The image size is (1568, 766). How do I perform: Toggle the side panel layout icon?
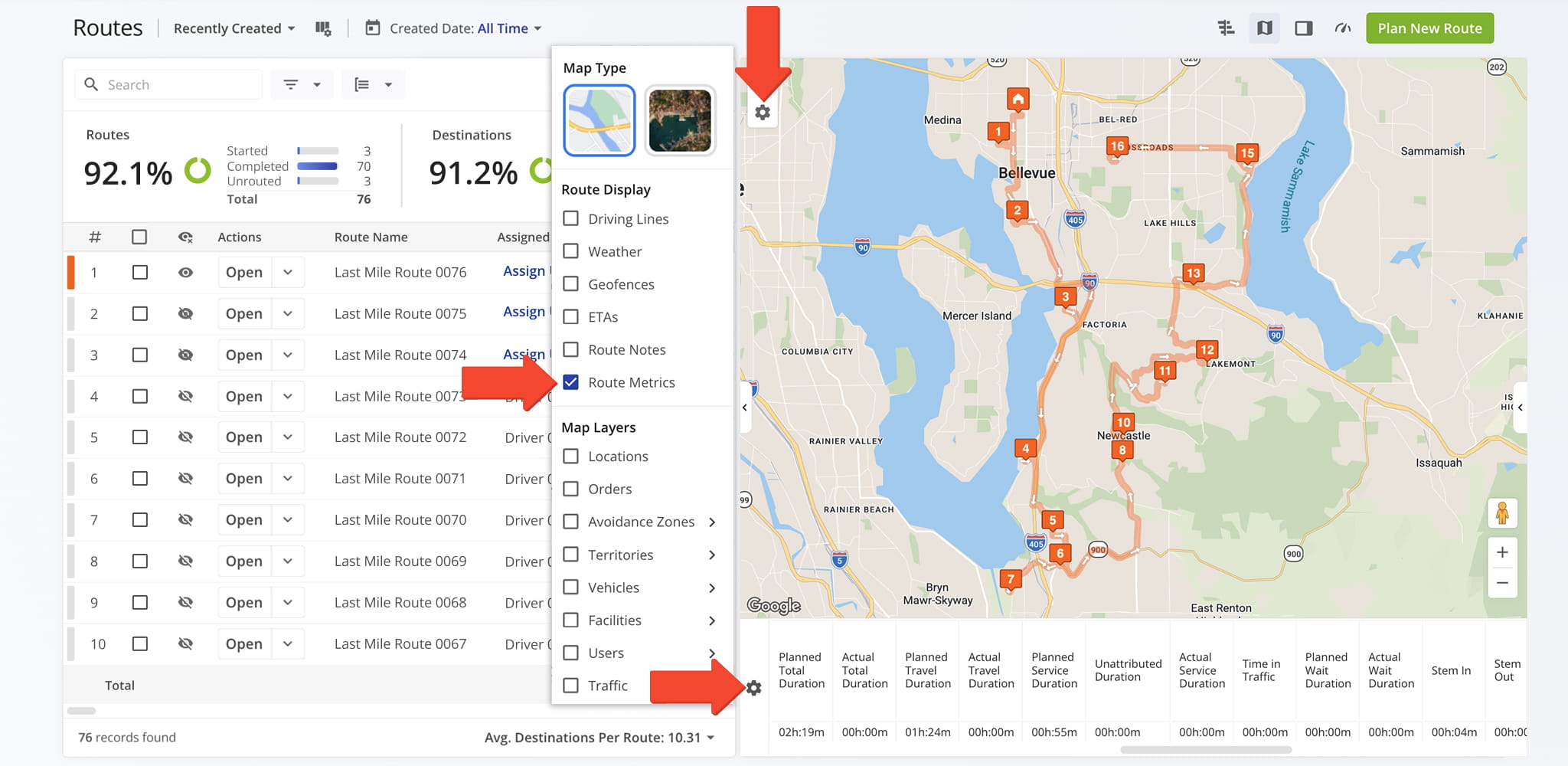coord(1303,28)
